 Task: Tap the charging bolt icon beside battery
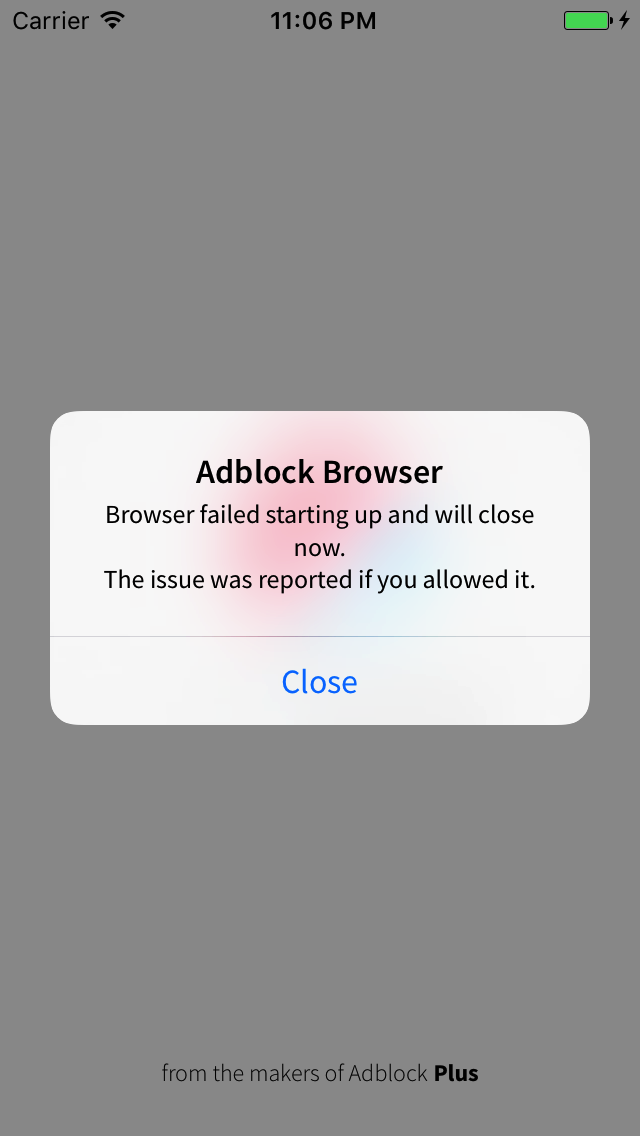[x=624, y=20]
